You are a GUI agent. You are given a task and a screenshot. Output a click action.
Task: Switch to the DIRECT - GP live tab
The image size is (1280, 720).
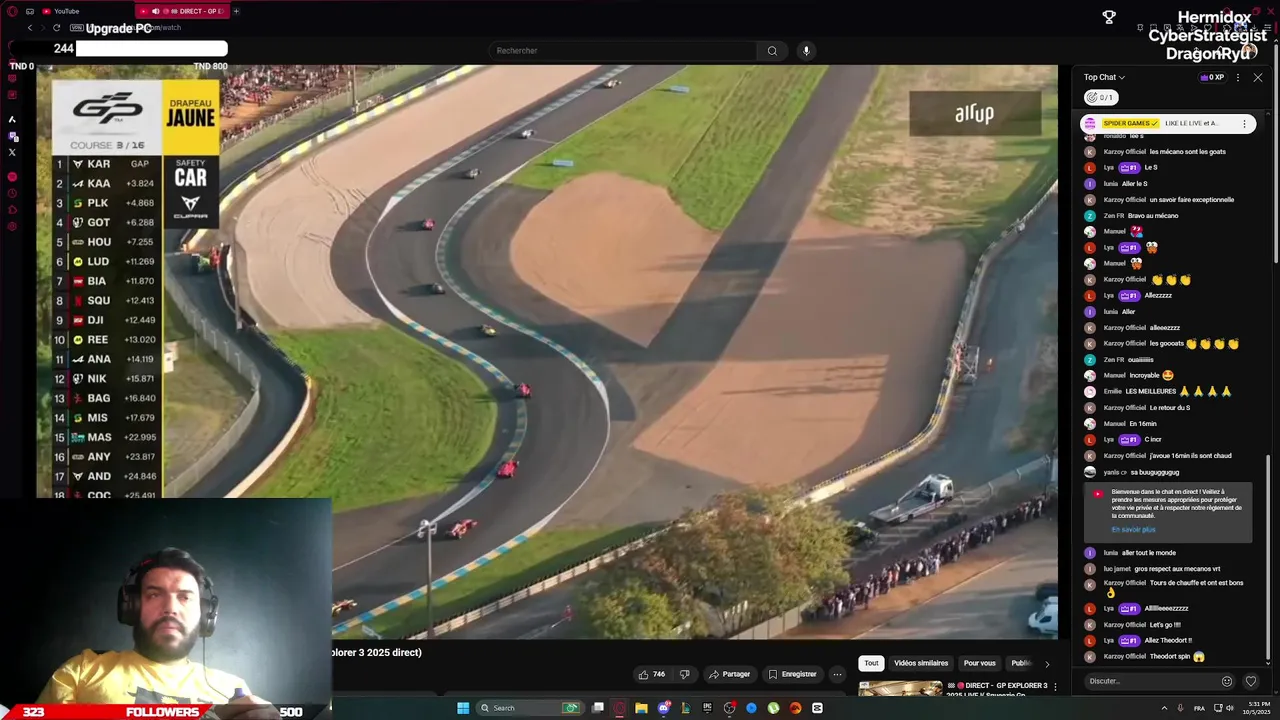185,11
